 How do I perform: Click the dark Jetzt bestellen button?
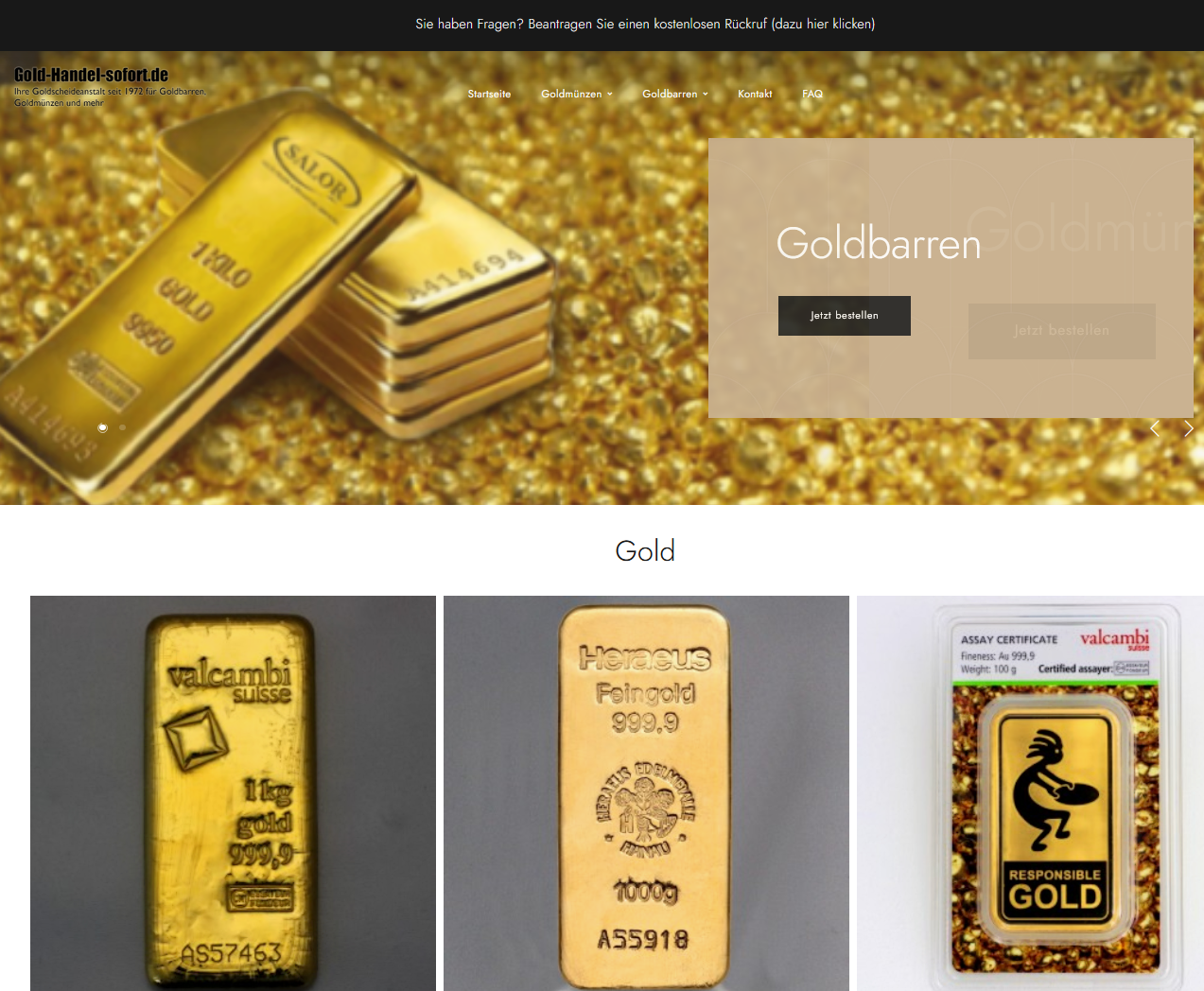(x=845, y=316)
